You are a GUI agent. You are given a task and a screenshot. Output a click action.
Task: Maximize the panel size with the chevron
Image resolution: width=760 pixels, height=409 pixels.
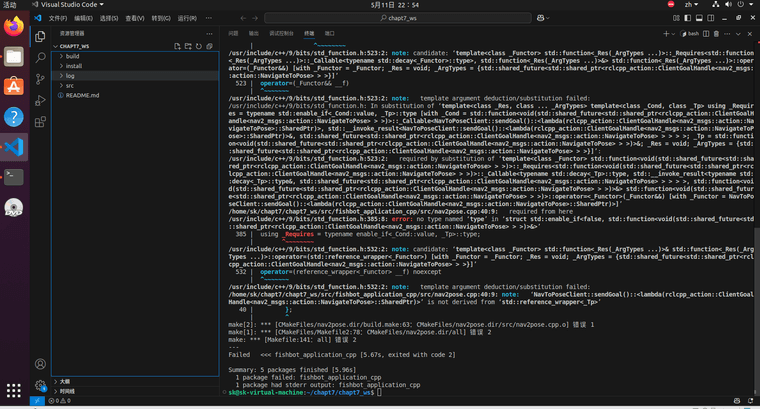click(x=738, y=34)
